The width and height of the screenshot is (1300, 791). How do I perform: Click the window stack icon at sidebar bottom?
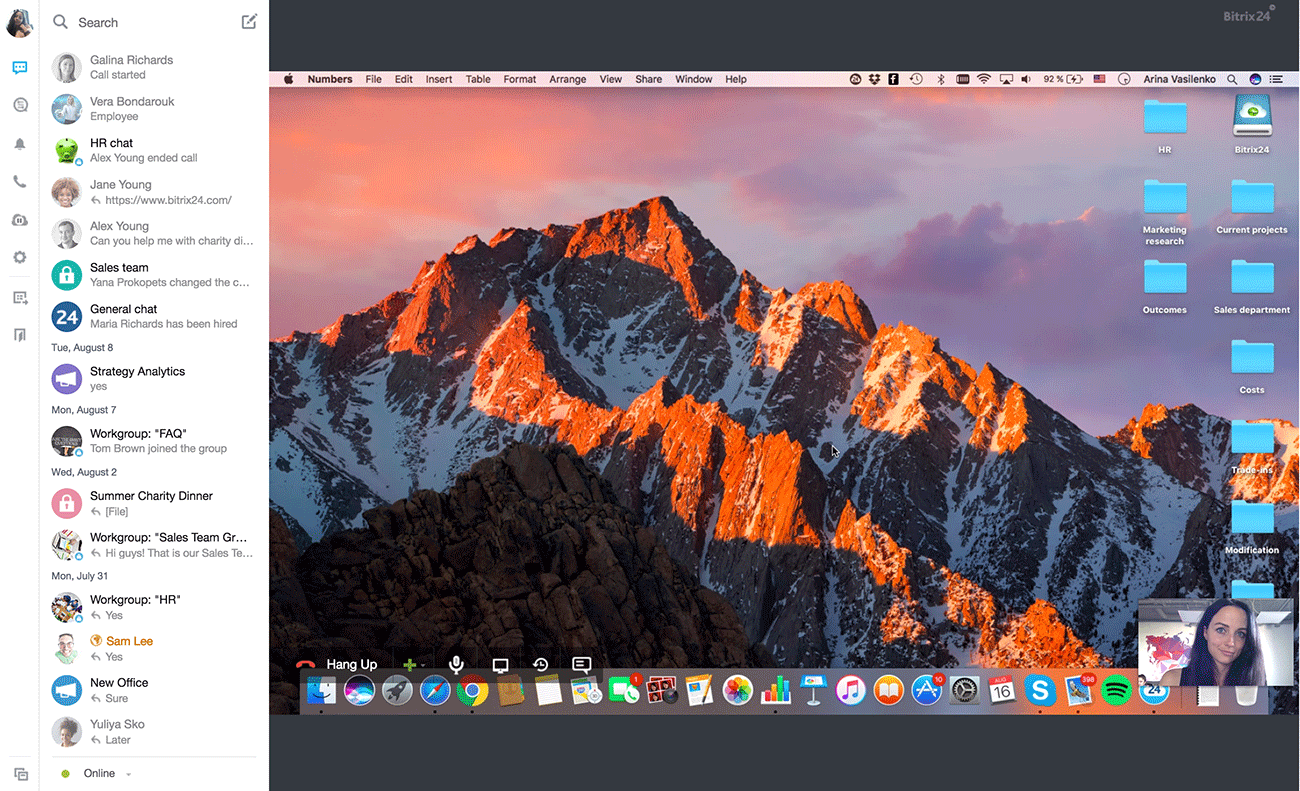20,774
